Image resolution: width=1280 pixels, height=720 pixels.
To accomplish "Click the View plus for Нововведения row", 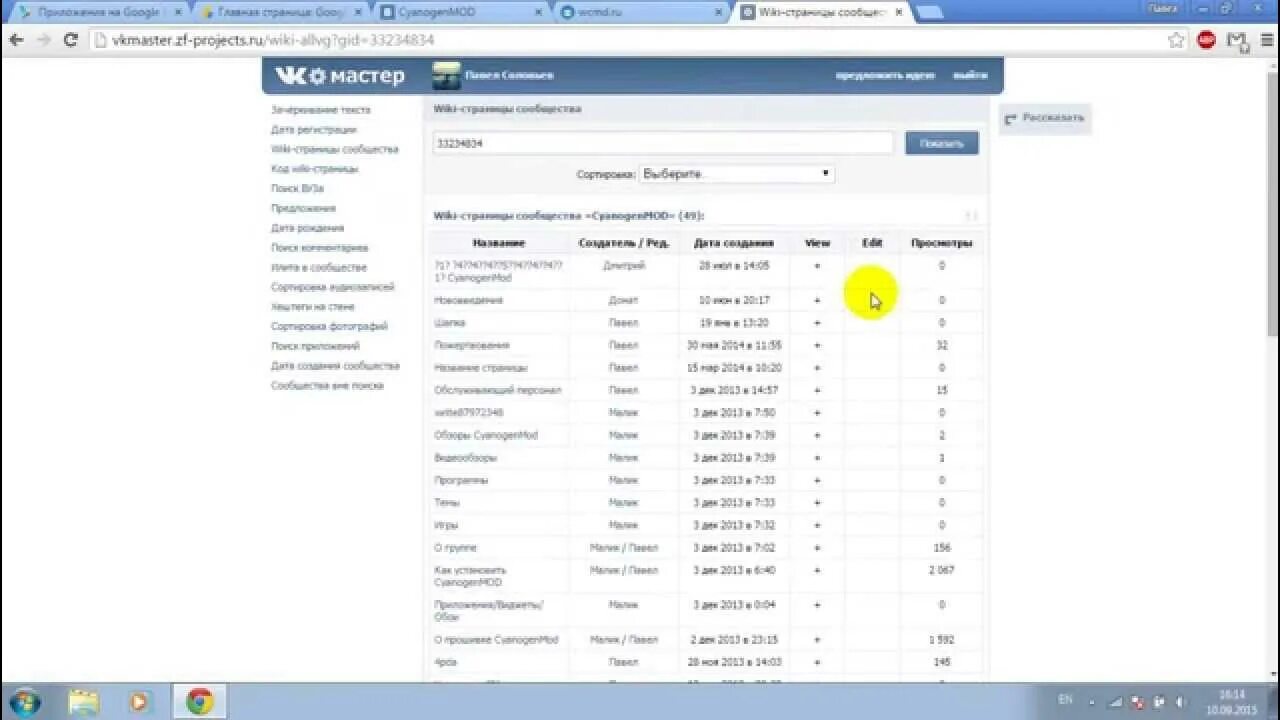I will pyautogui.click(x=817, y=300).
